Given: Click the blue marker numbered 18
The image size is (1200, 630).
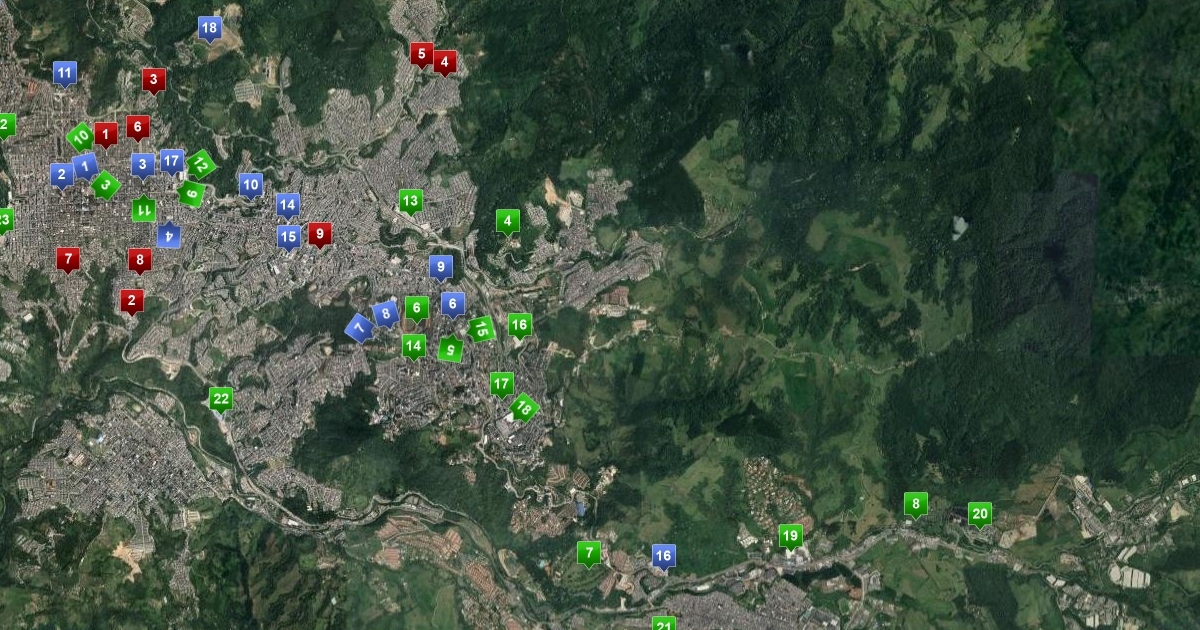Looking at the screenshot, I should pyautogui.click(x=209, y=28).
